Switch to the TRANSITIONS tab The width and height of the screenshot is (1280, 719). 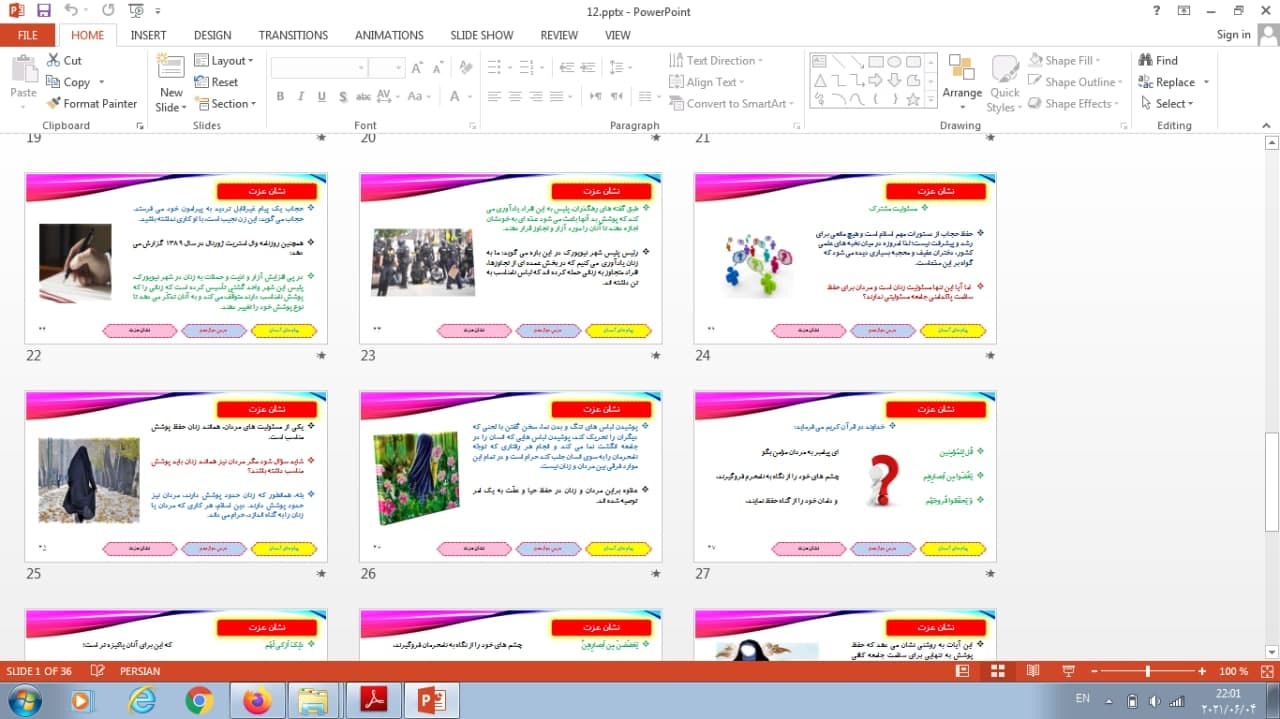[x=293, y=35]
